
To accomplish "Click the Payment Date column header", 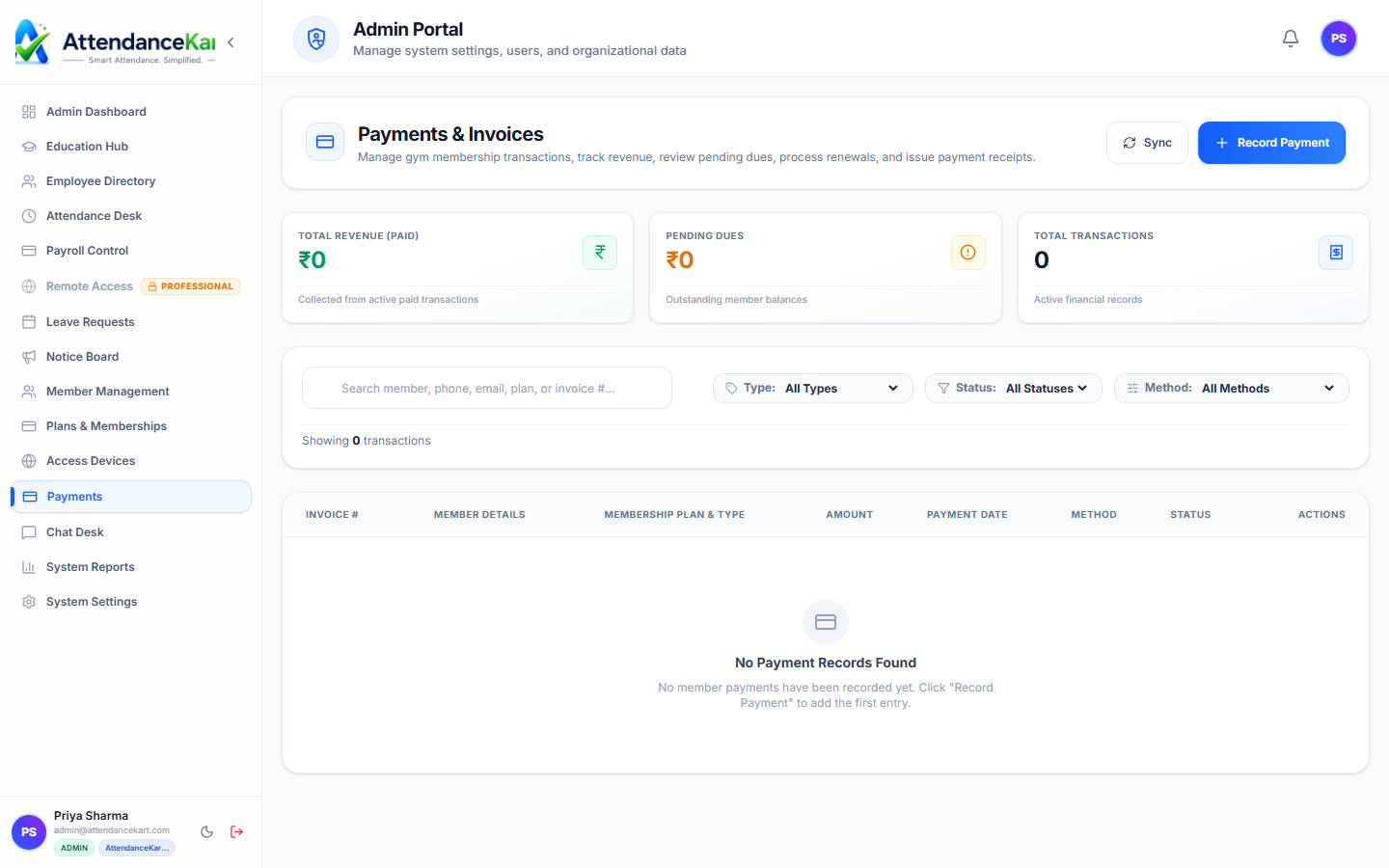I will click(x=967, y=515).
